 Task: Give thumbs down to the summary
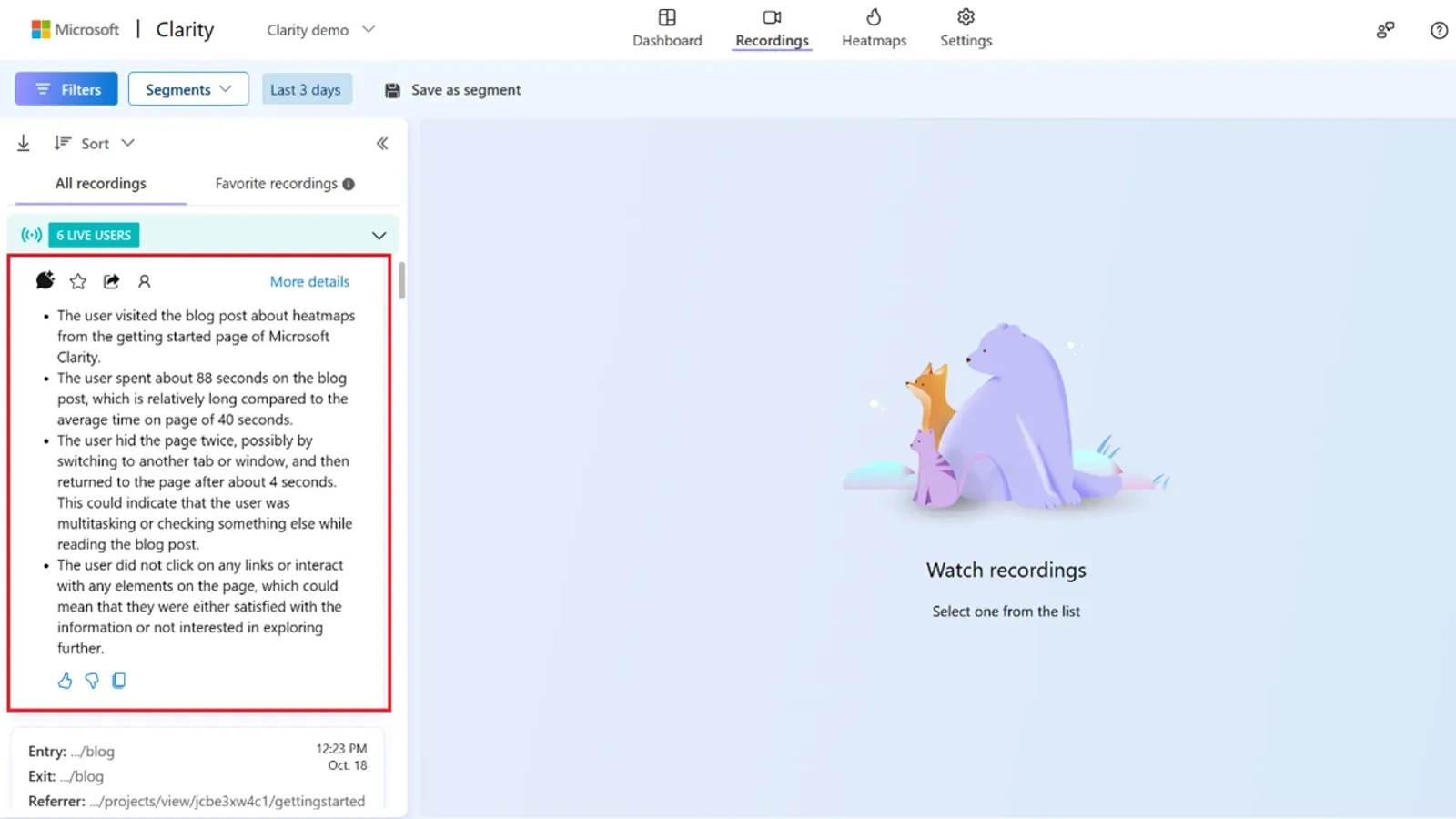[x=92, y=681]
